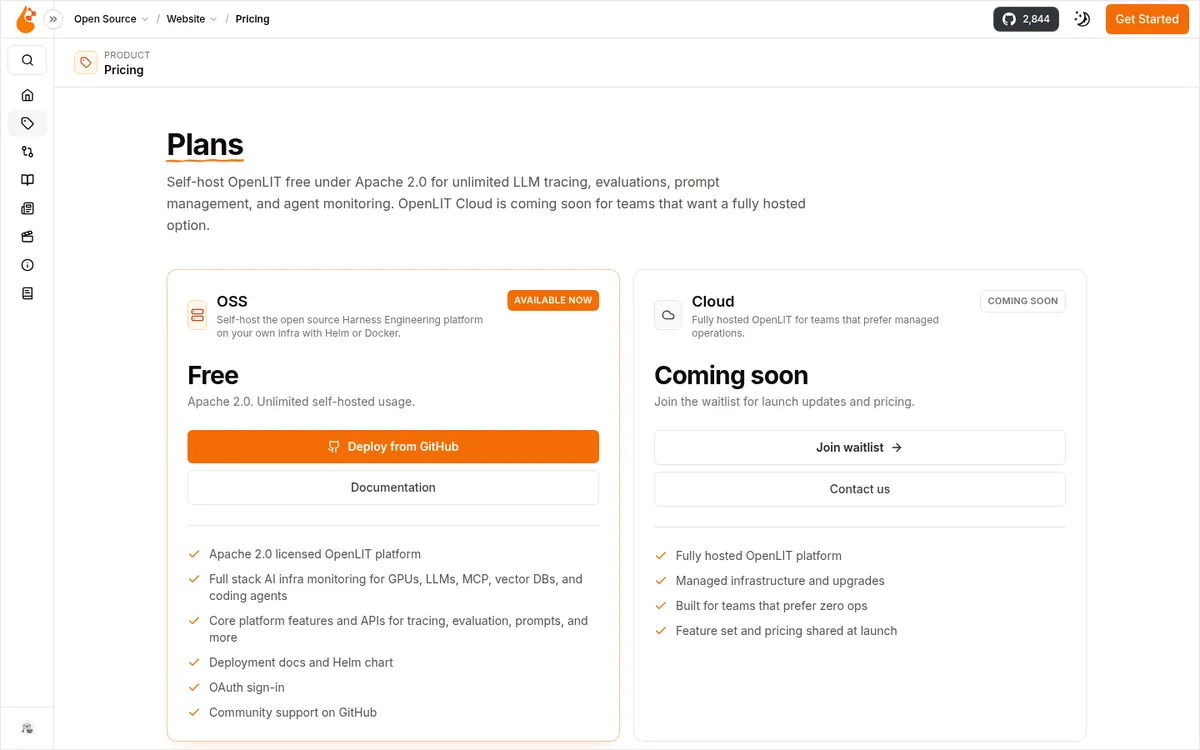The width and height of the screenshot is (1200, 750).
Task: Click the Plans heading
Action: [x=205, y=145]
